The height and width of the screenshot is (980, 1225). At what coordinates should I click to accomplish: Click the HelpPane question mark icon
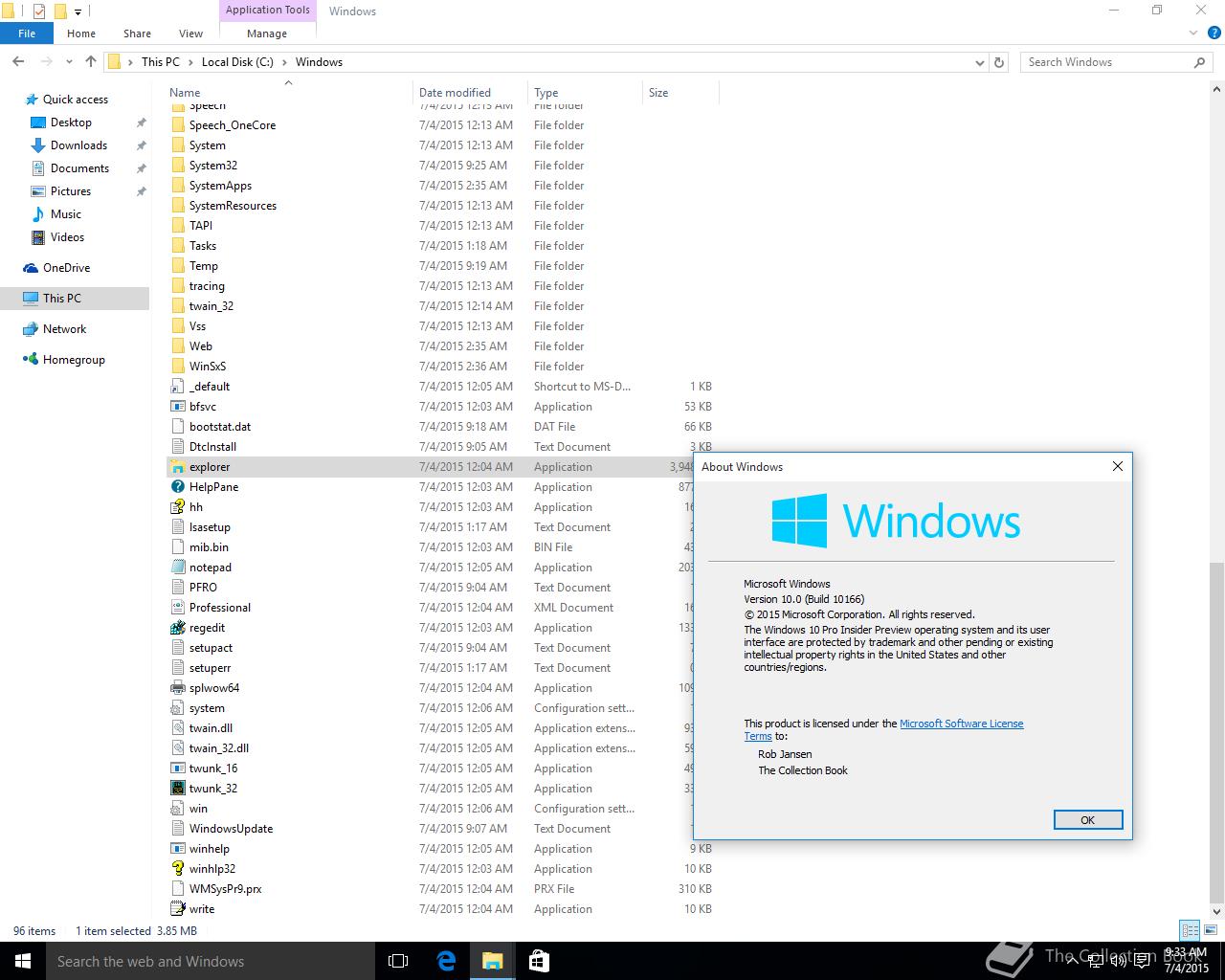tap(177, 487)
